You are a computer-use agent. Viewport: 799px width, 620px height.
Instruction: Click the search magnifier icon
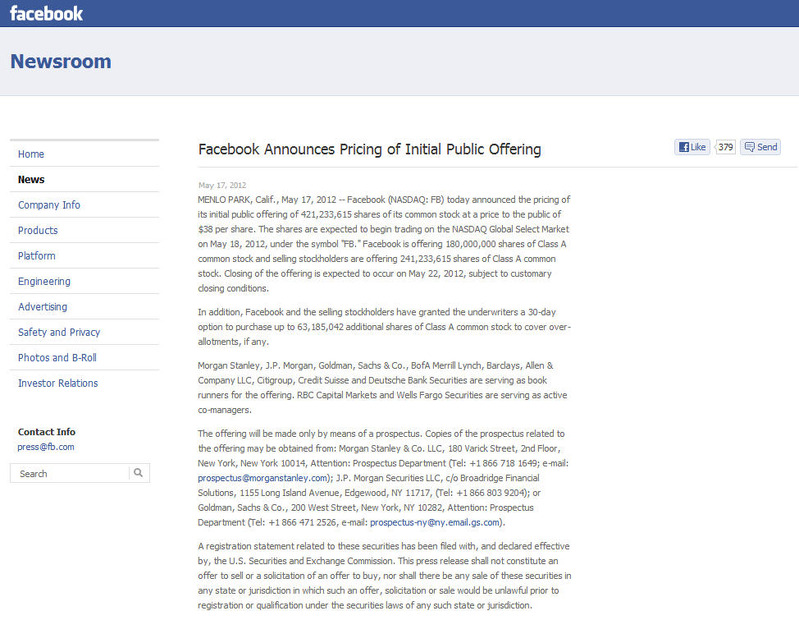click(x=139, y=473)
